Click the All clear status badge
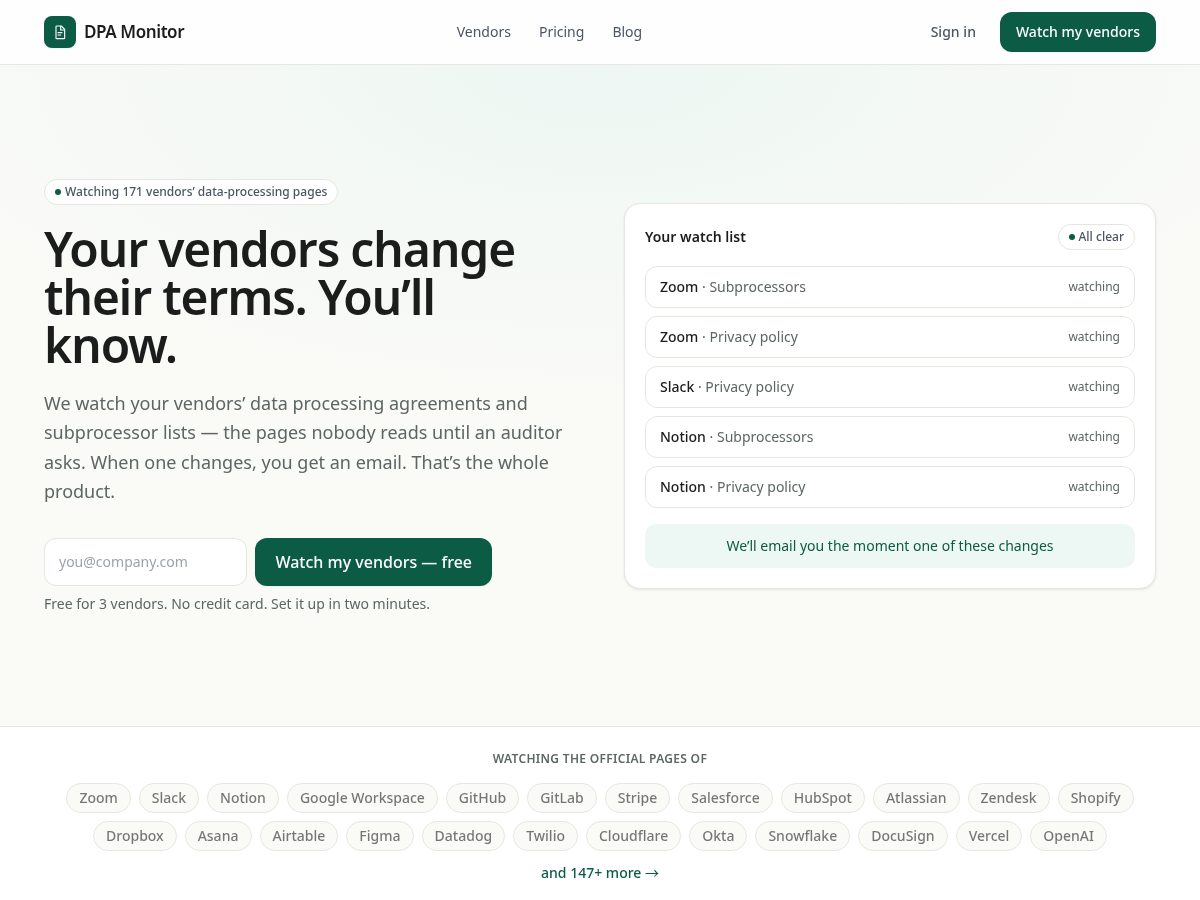Viewport: 1200px width, 900px height. 1096,237
